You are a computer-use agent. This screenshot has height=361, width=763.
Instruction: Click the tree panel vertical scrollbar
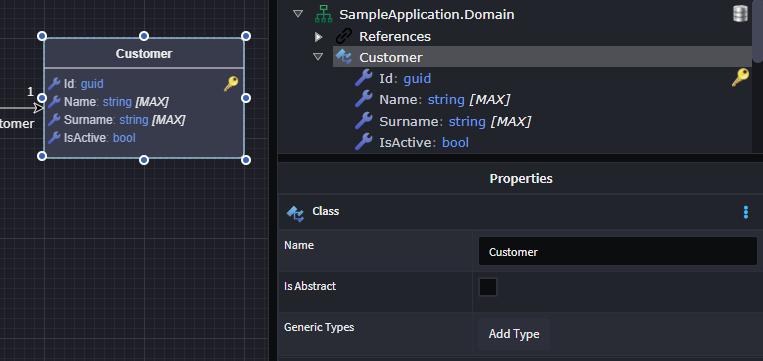pos(758,31)
